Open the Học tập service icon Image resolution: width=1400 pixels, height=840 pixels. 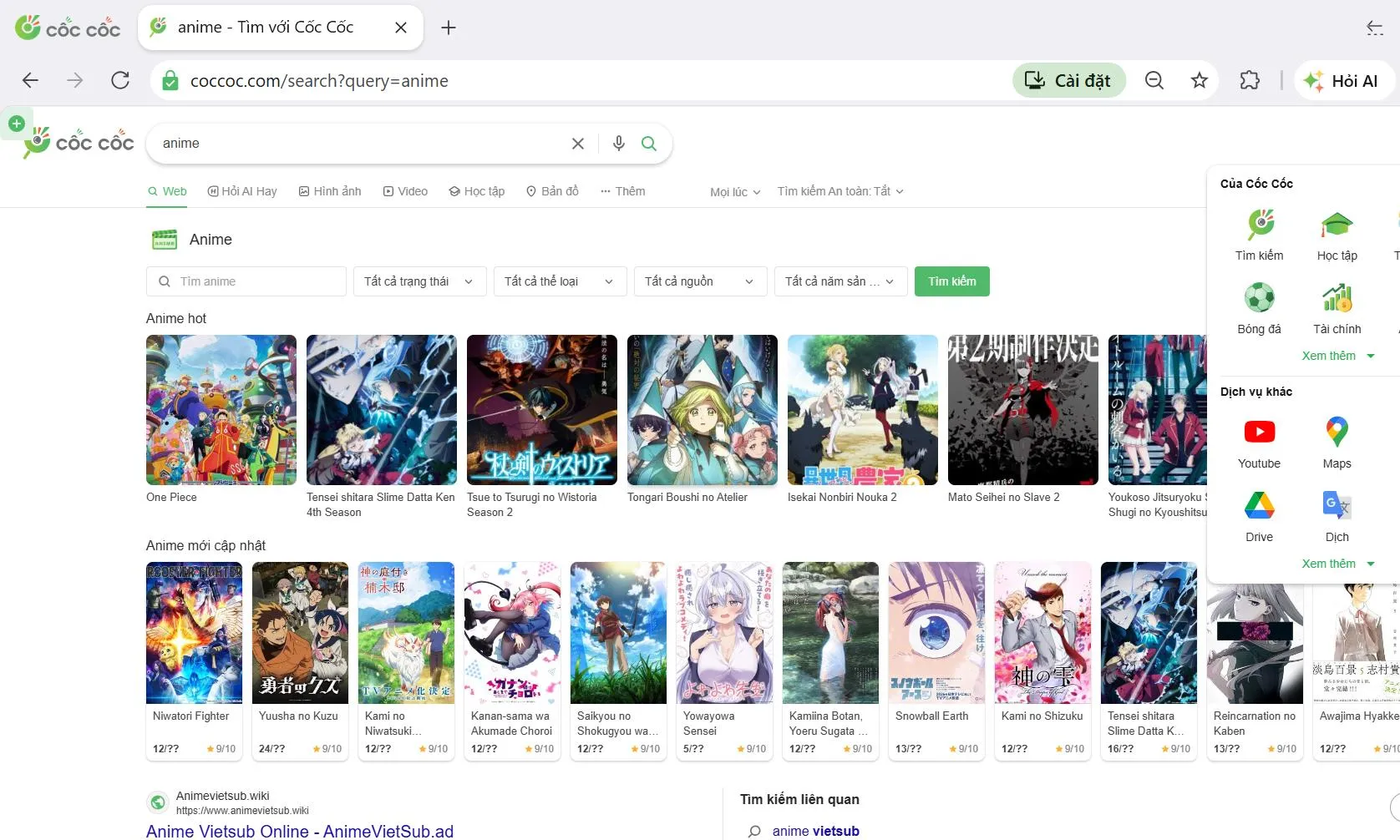tap(1337, 235)
